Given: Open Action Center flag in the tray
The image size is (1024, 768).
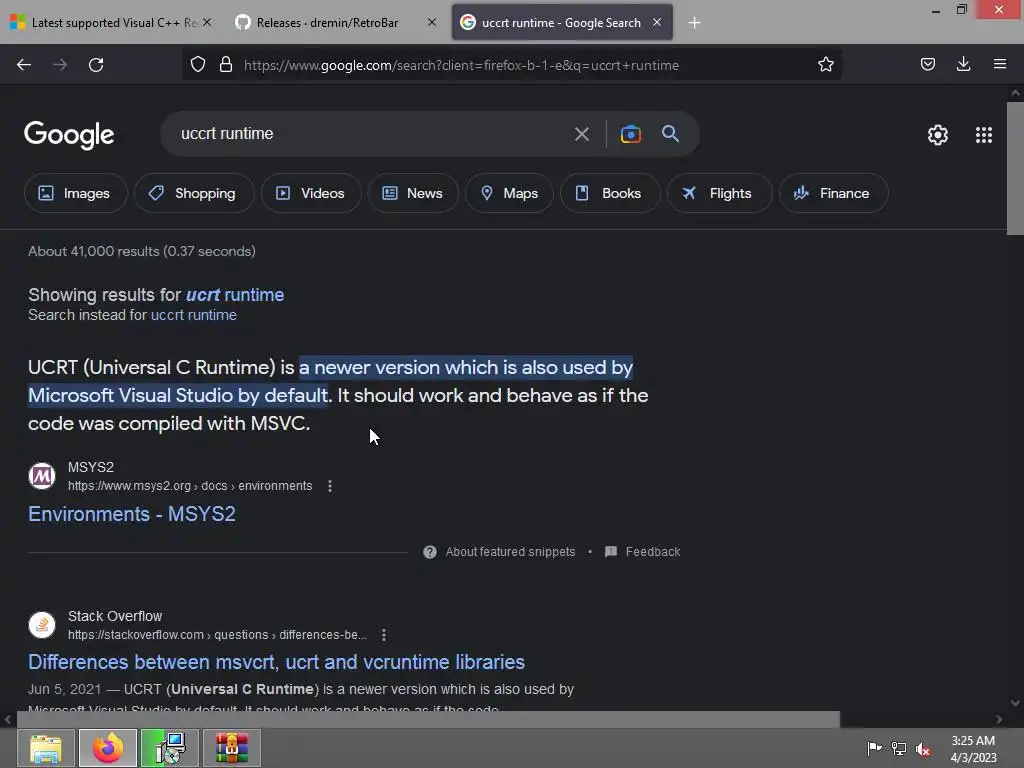Looking at the screenshot, I should click(874, 749).
